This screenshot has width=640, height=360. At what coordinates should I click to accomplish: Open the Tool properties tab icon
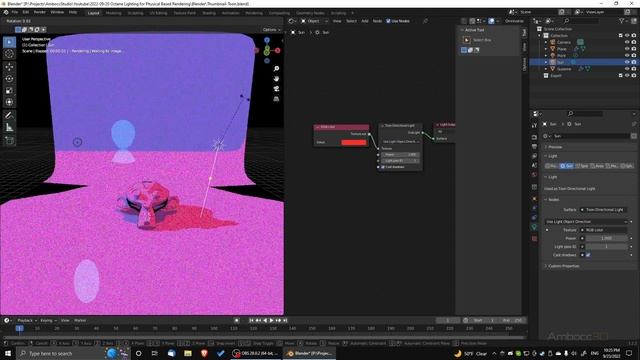[534, 125]
